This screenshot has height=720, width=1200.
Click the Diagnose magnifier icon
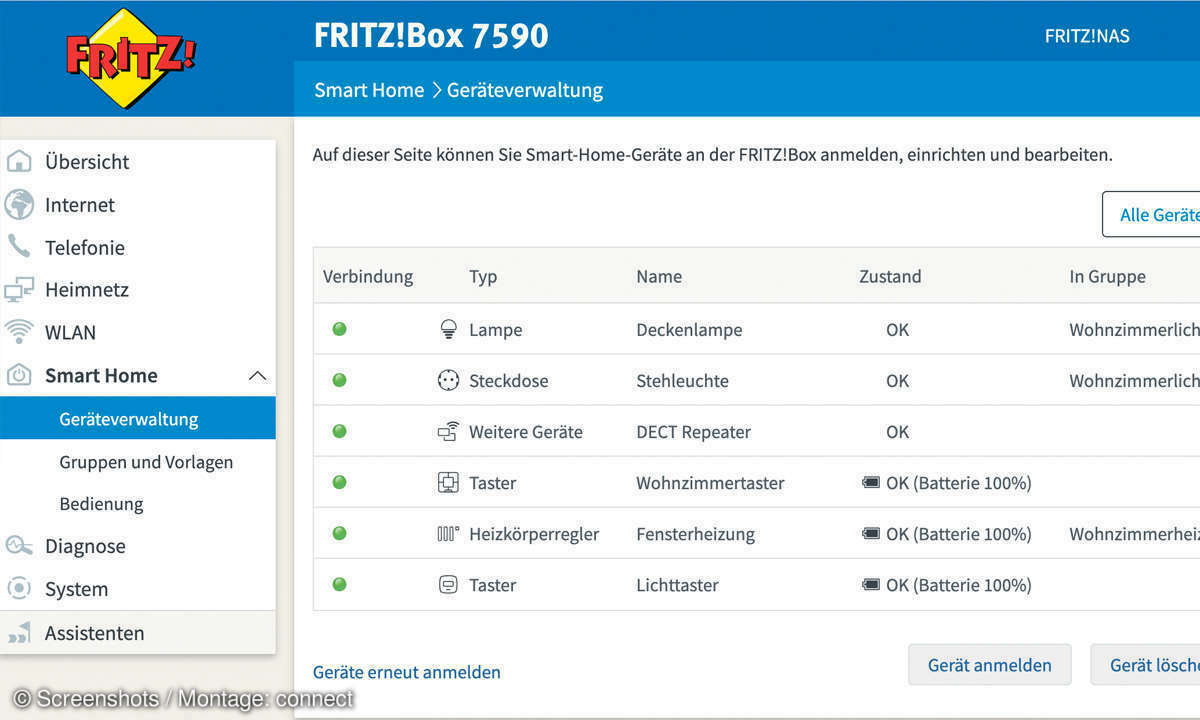[19, 546]
